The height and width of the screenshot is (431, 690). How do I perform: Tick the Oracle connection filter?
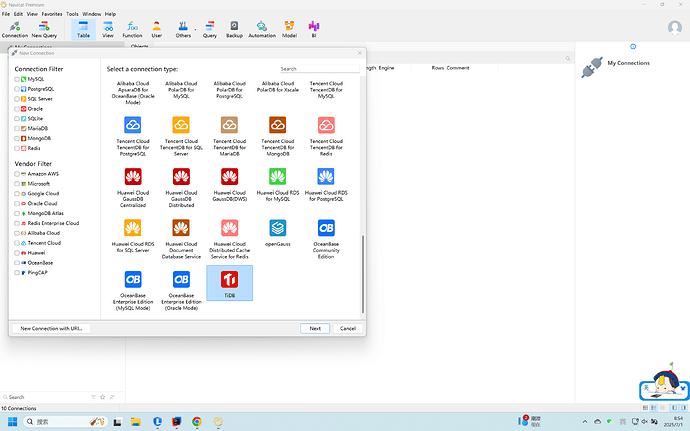(17, 109)
